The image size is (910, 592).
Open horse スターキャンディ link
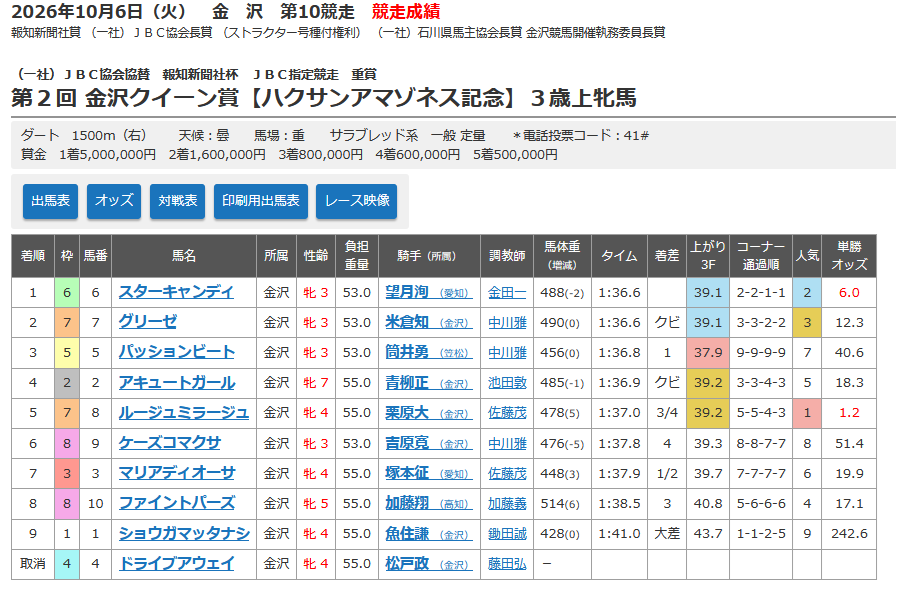point(176,292)
